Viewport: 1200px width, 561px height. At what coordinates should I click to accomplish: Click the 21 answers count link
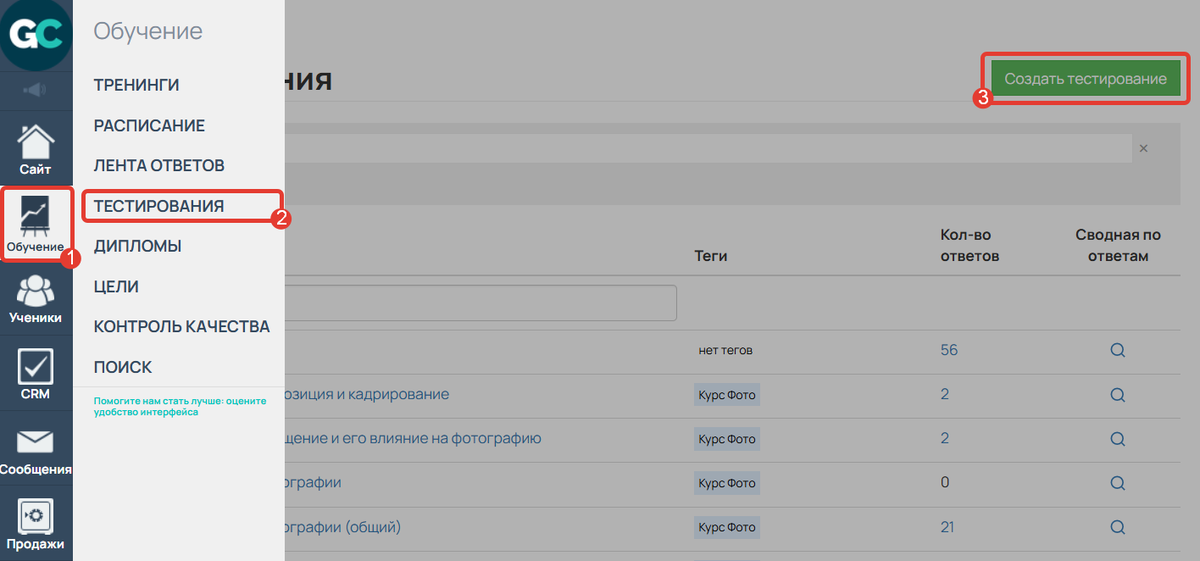pos(945,527)
